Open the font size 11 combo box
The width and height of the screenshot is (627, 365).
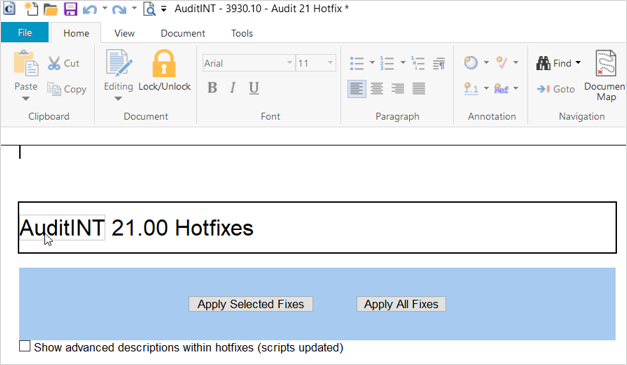click(315, 63)
